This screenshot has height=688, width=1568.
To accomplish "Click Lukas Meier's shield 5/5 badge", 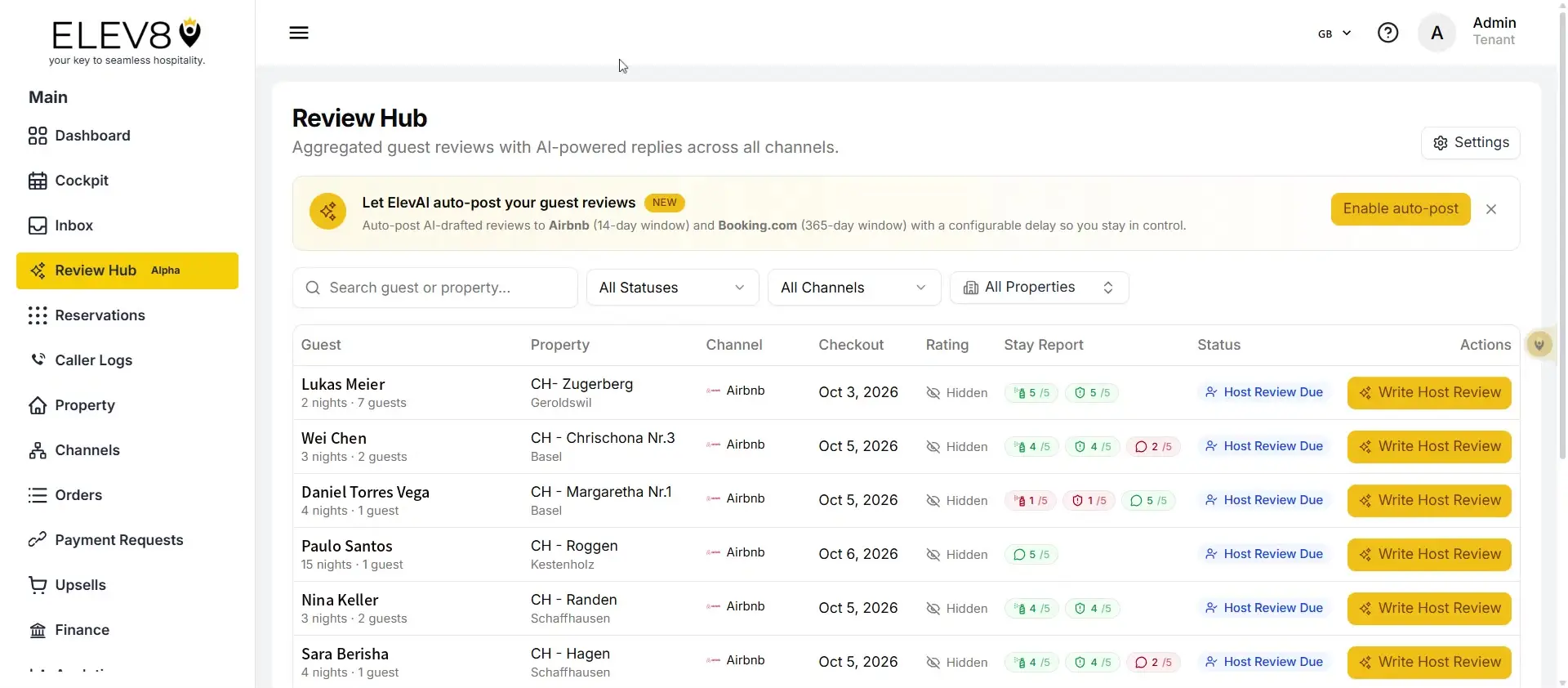I will (1092, 393).
